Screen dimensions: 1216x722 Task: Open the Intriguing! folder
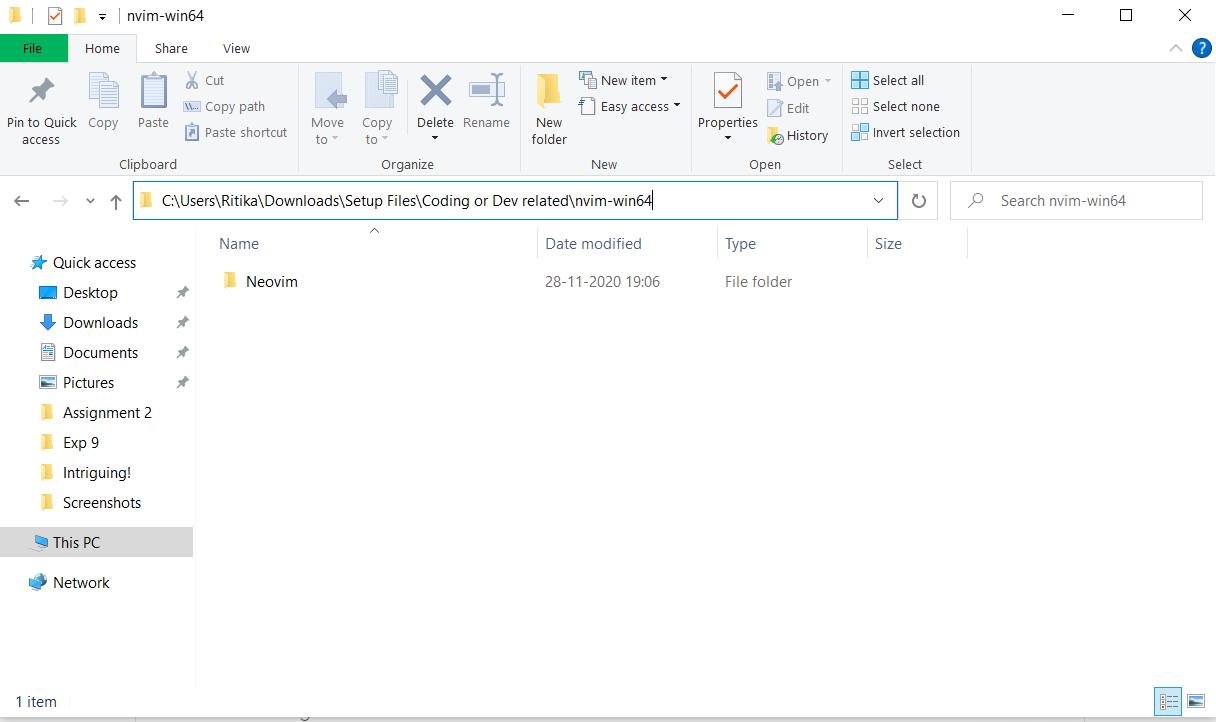96,472
